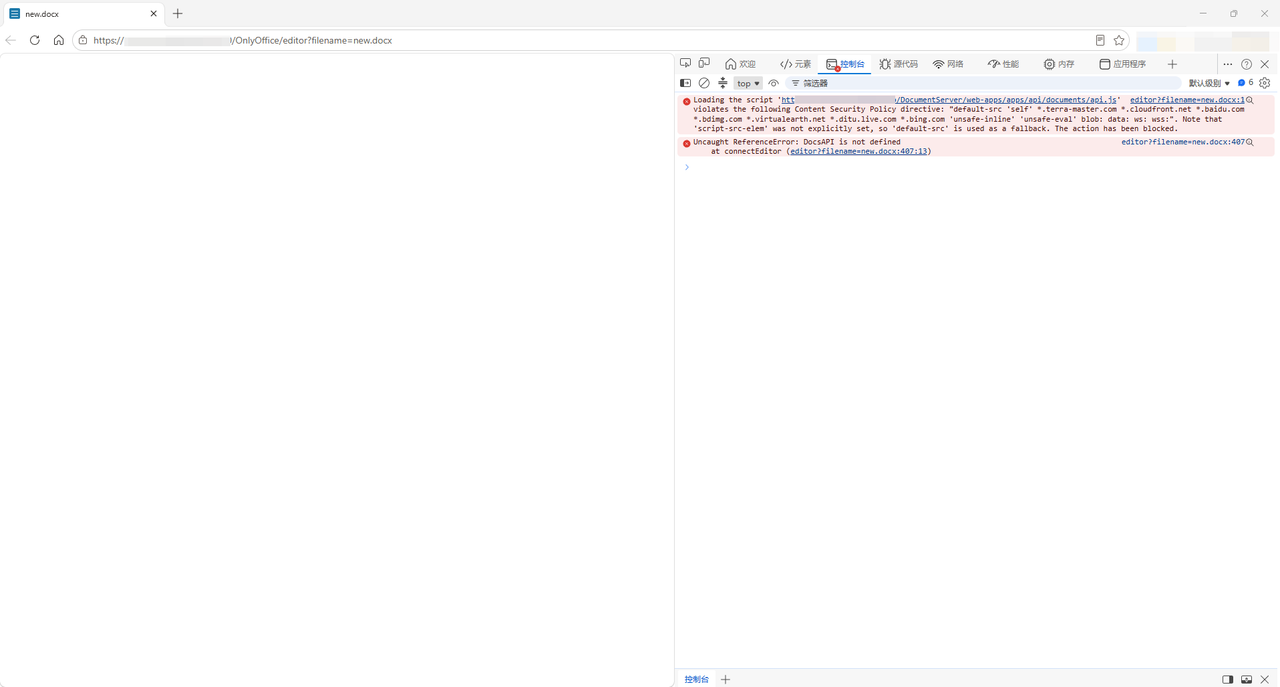This screenshot has width=1280, height=687.
Task: Add more tools with the plus icon
Action: [x=1172, y=64]
